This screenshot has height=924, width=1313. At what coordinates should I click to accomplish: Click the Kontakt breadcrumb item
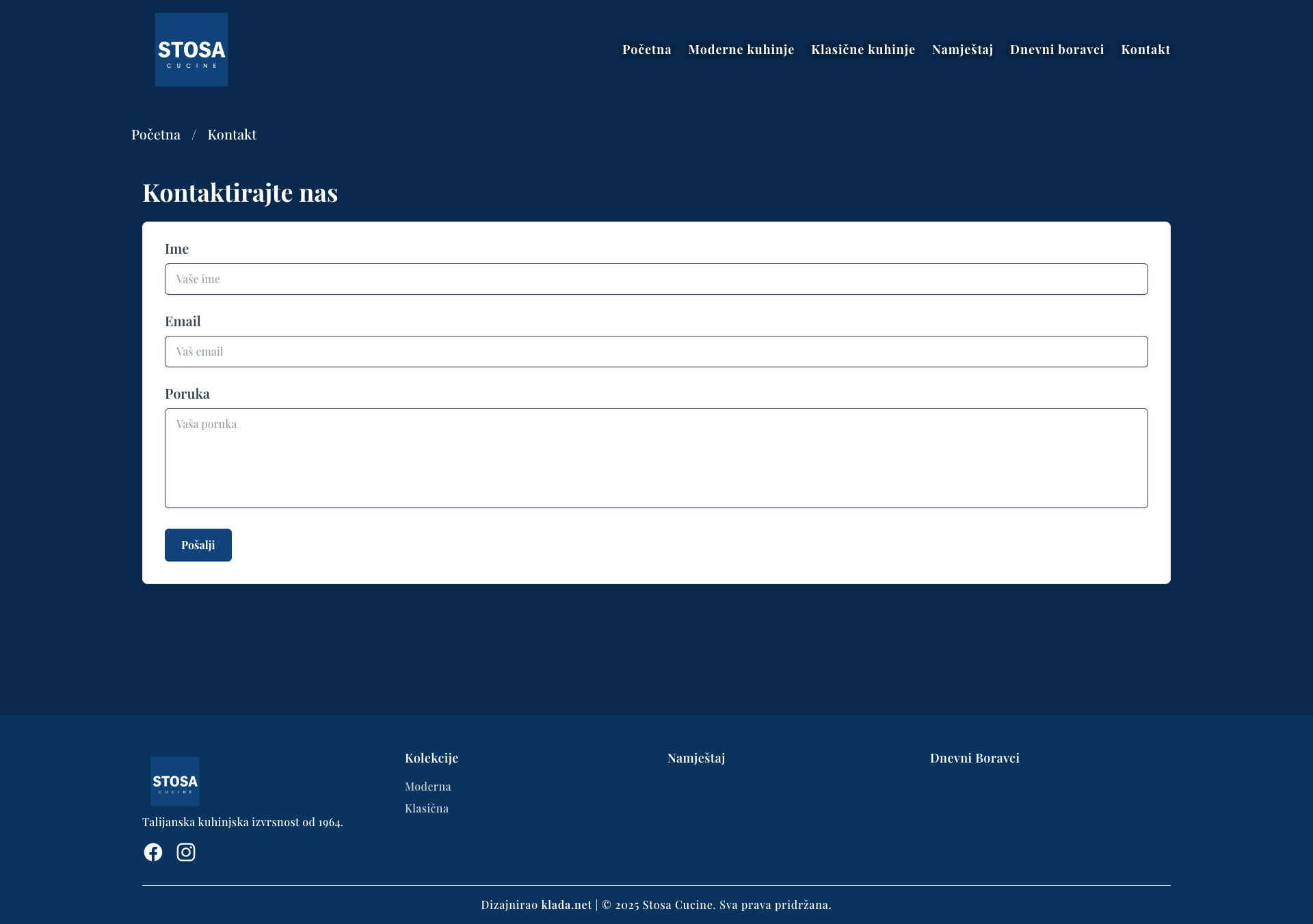(x=232, y=135)
